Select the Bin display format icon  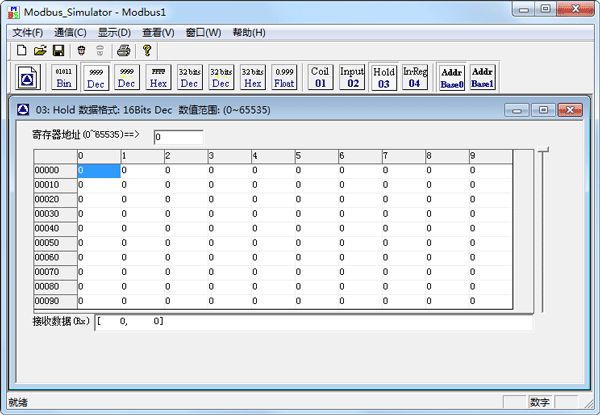pos(64,77)
